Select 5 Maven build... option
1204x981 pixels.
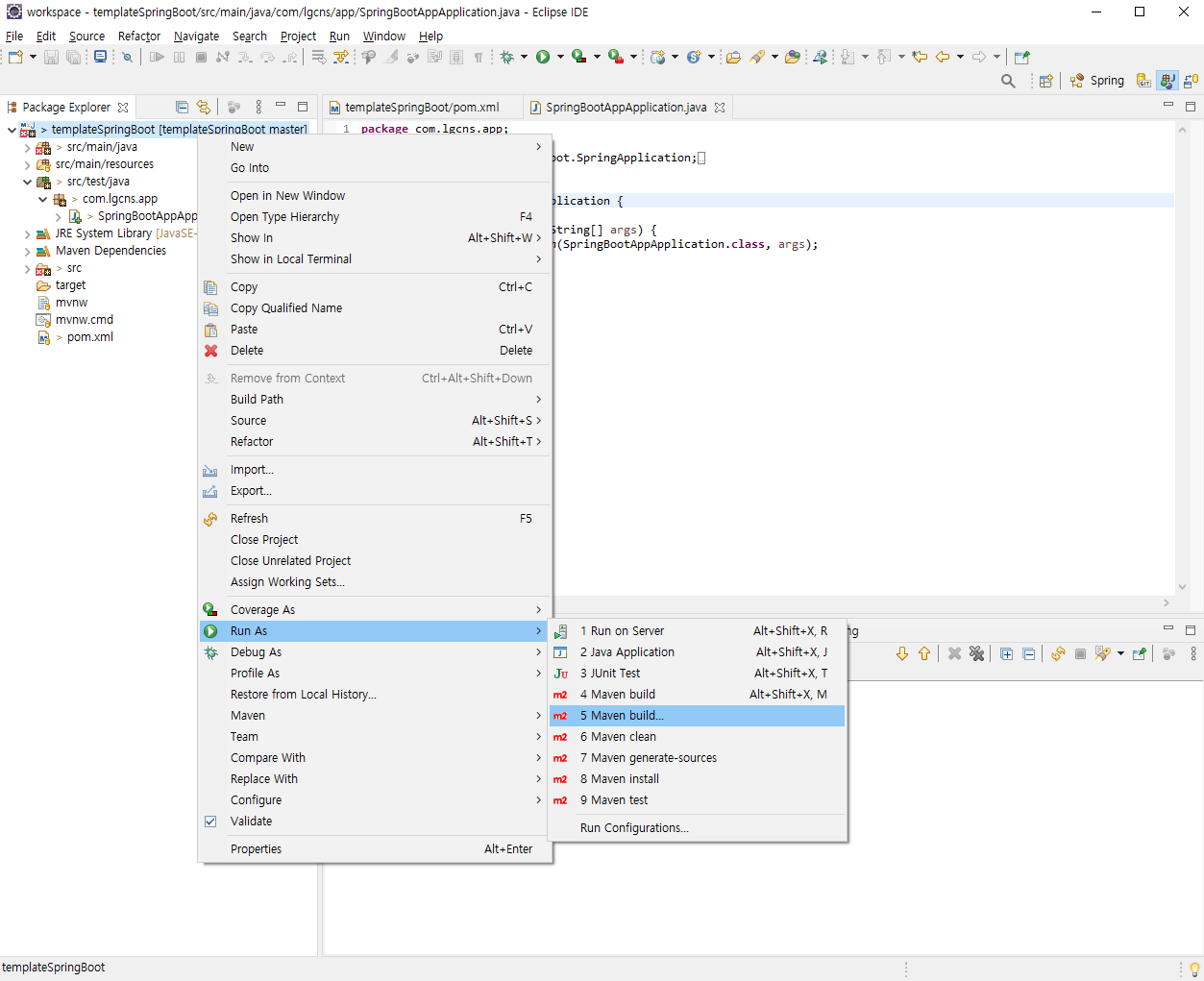pos(697,716)
